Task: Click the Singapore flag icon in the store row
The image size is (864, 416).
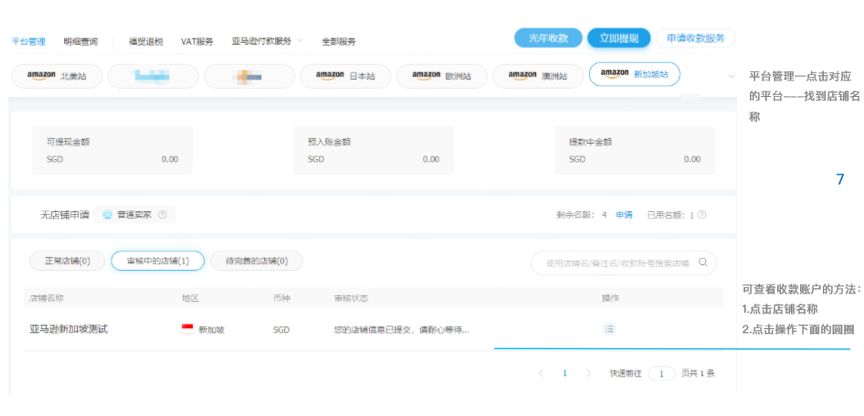Action: [187, 329]
